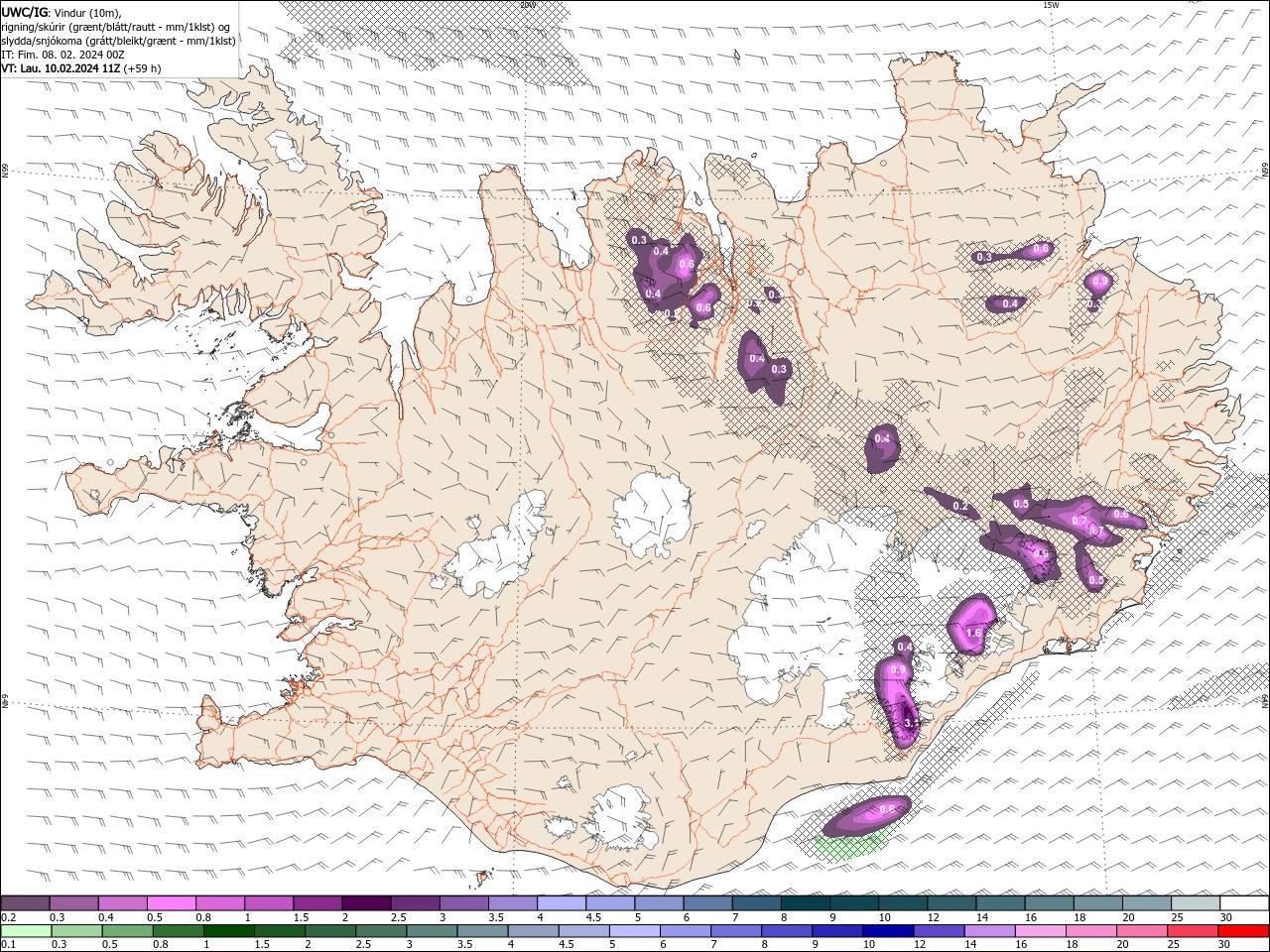Screen dimensions: 1270x952
Task: Pick the lower blue swatch starting at 9
Action: click(837, 931)
